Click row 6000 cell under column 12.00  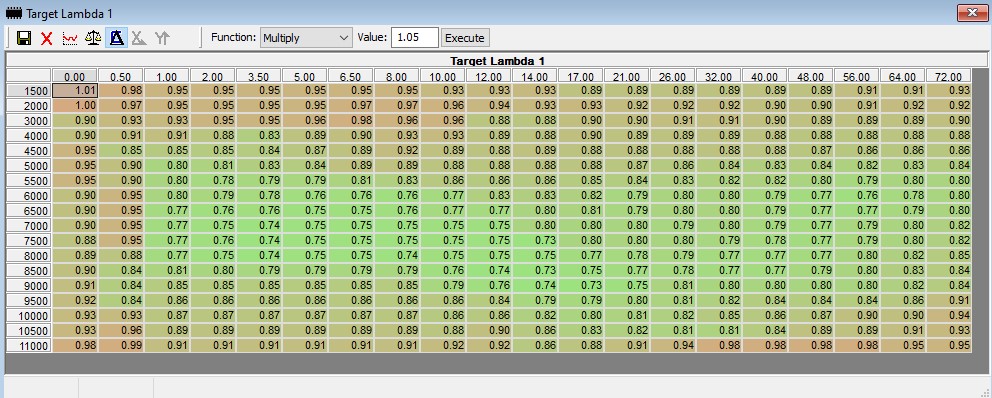488,196
